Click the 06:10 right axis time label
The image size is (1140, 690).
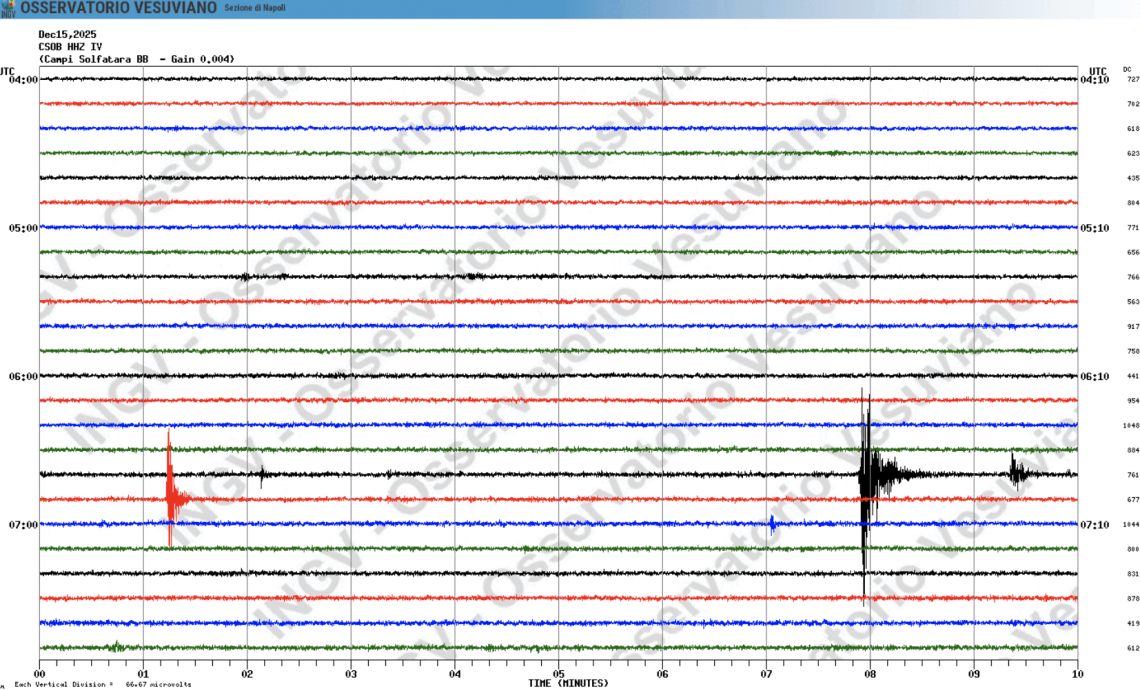tap(1095, 377)
